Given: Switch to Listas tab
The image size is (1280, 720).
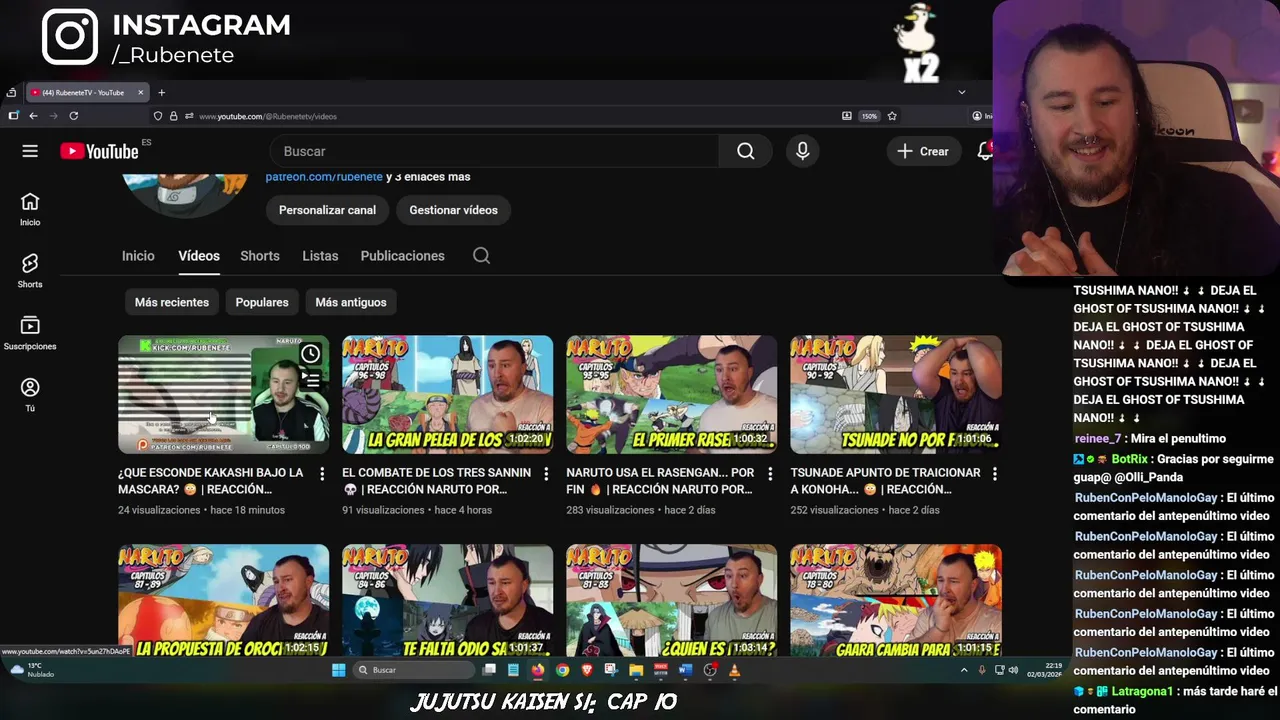Looking at the screenshot, I should [320, 256].
